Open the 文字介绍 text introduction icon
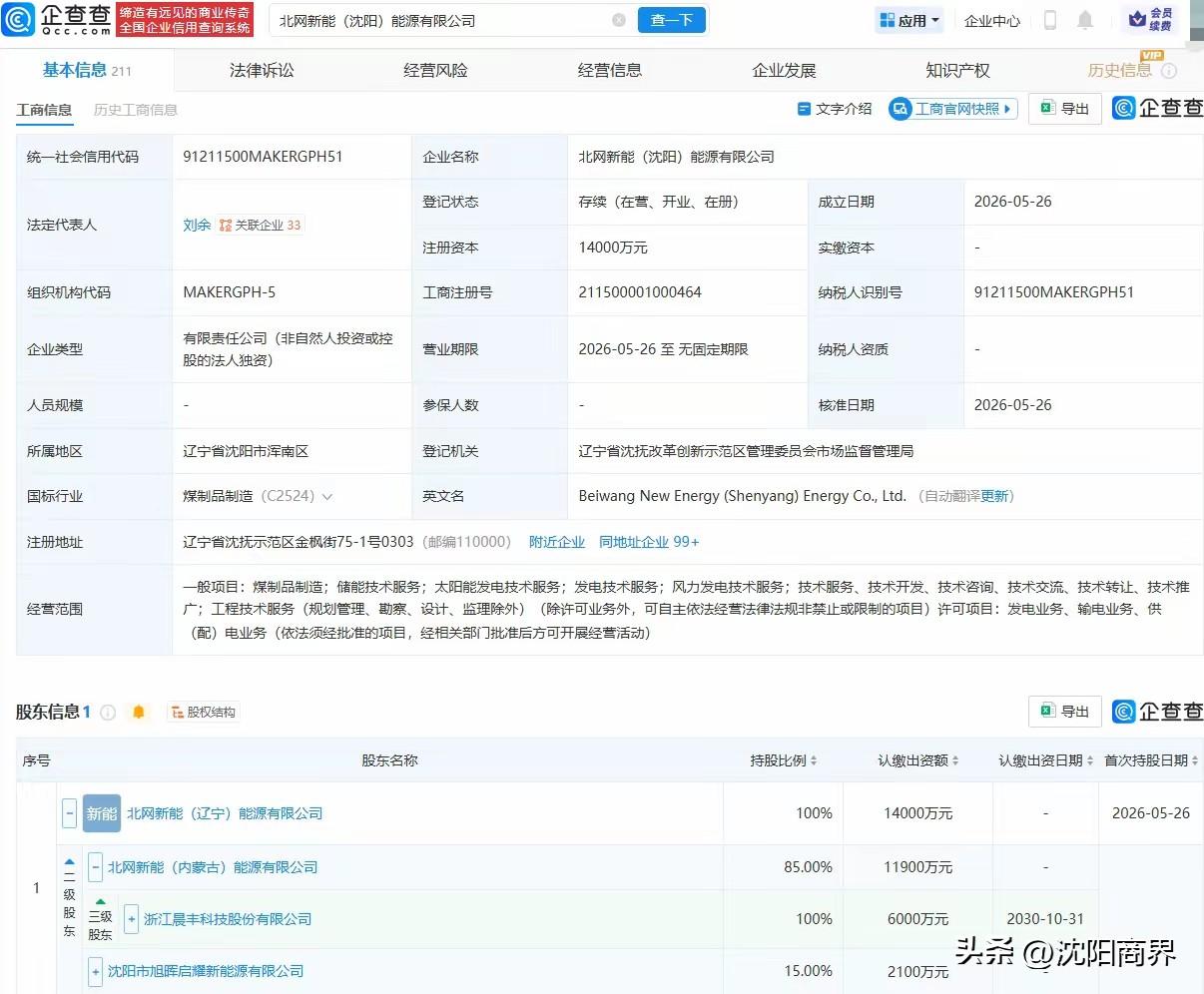 pyautogui.click(x=804, y=109)
